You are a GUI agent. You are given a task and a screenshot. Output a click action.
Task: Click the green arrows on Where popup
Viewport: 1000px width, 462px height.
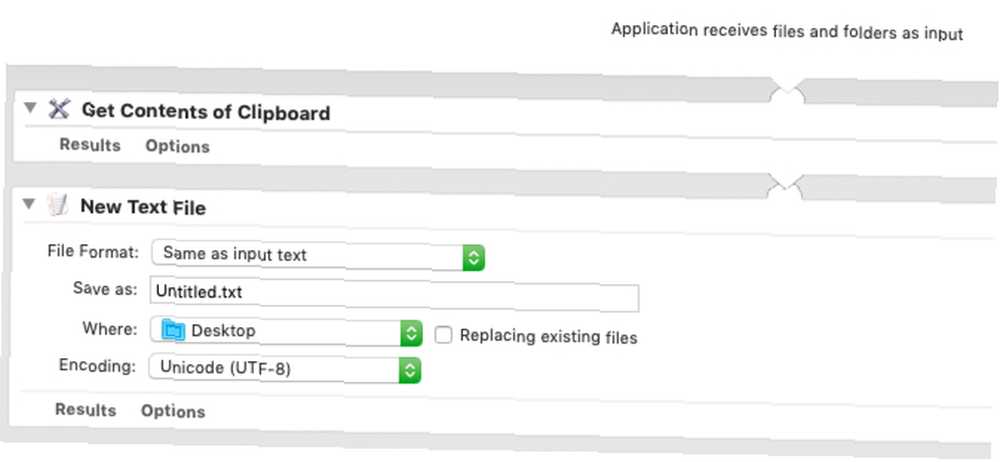tap(411, 333)
